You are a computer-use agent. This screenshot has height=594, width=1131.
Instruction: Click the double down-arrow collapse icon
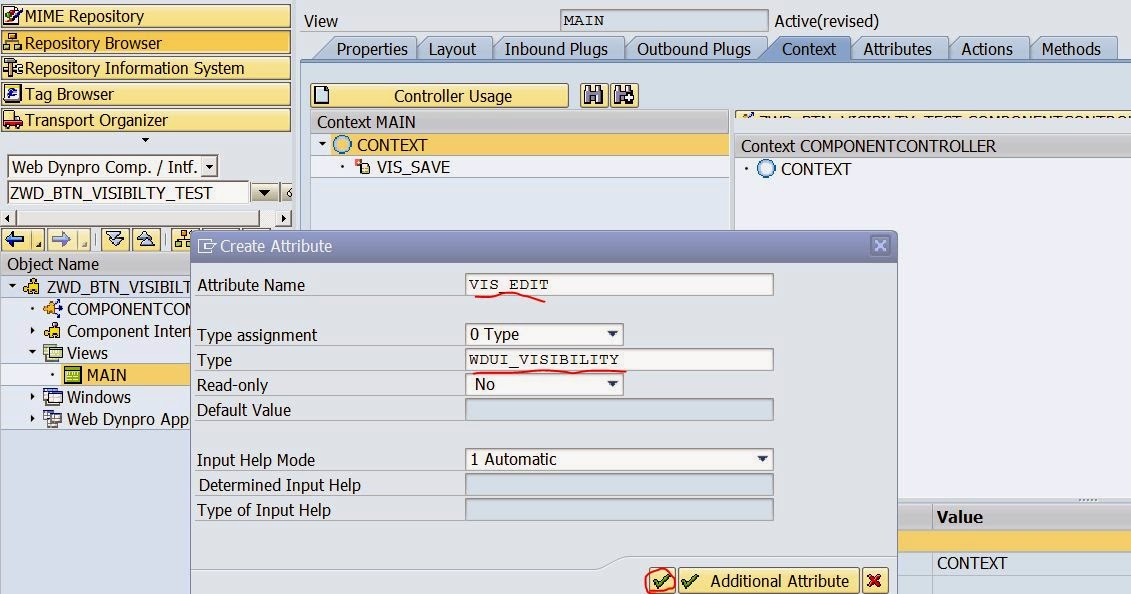click(x=113, y=238)
